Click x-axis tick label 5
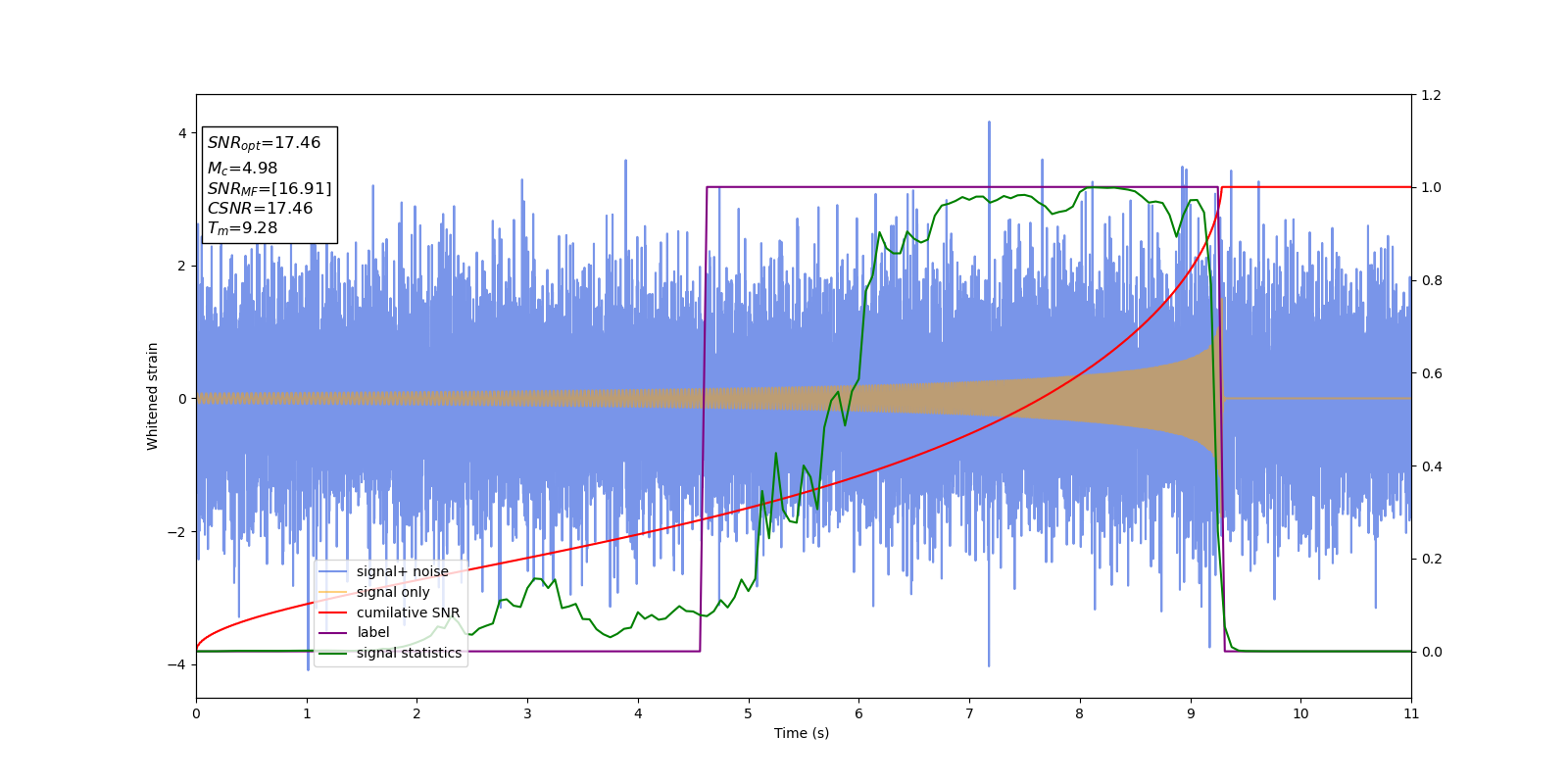The width and height of the screenshot is (1568, 784). 749,713
